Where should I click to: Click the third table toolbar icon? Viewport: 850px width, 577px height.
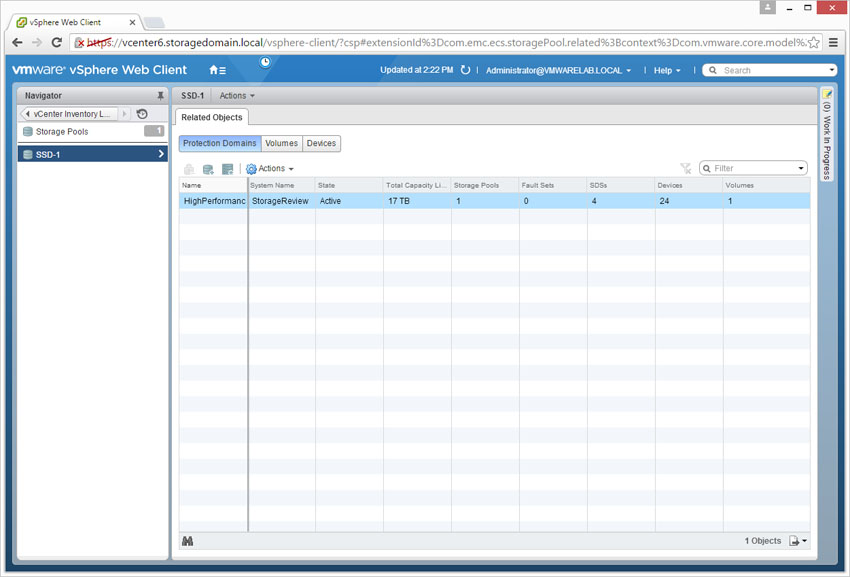click(x=228, y=169)
